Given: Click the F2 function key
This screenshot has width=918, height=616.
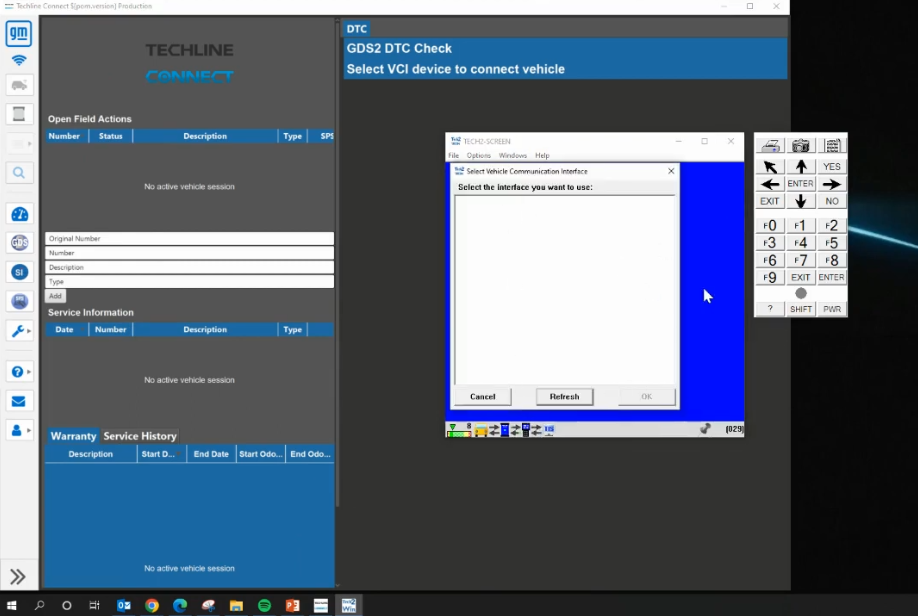Looking at the screenshot, I should point(832,225).
